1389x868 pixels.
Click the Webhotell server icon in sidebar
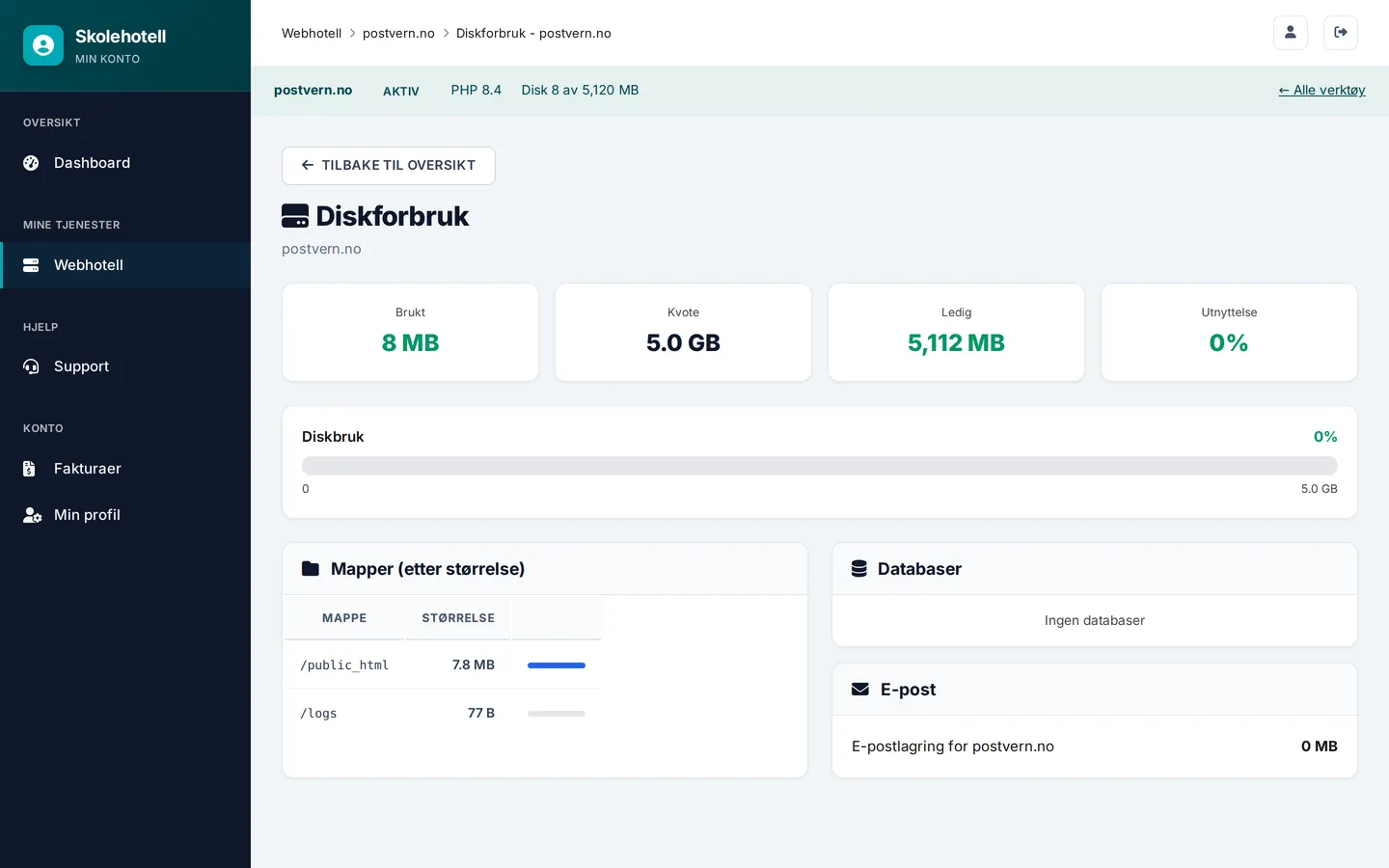(31, 265)
